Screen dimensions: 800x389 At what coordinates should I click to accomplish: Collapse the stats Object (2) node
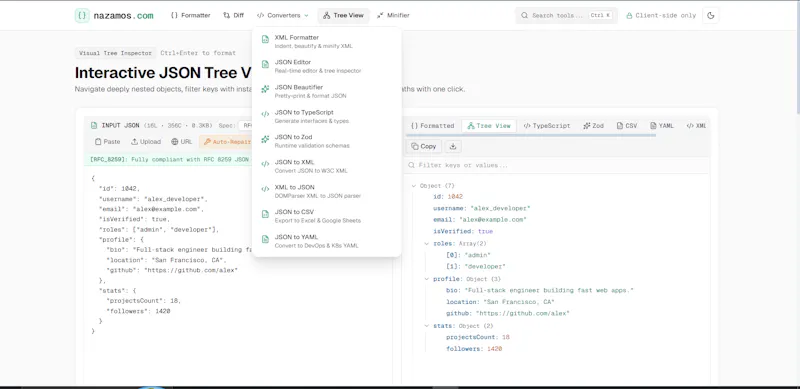tap(427, 326)
